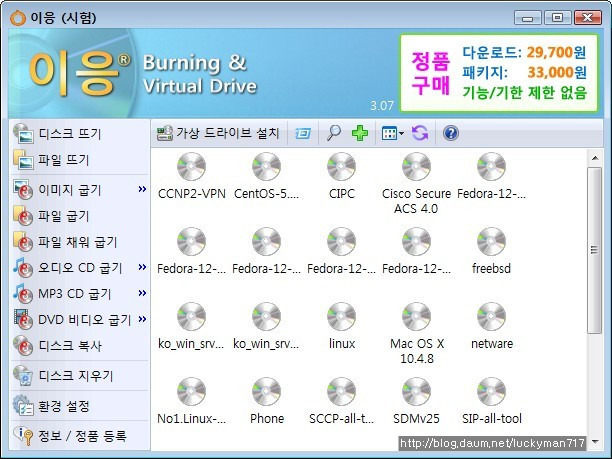Image resolution: width=612 pixels, height=459 pixels.
Task: Click the 정품 구매 purchase banner
Action: [x=499, y=73]
